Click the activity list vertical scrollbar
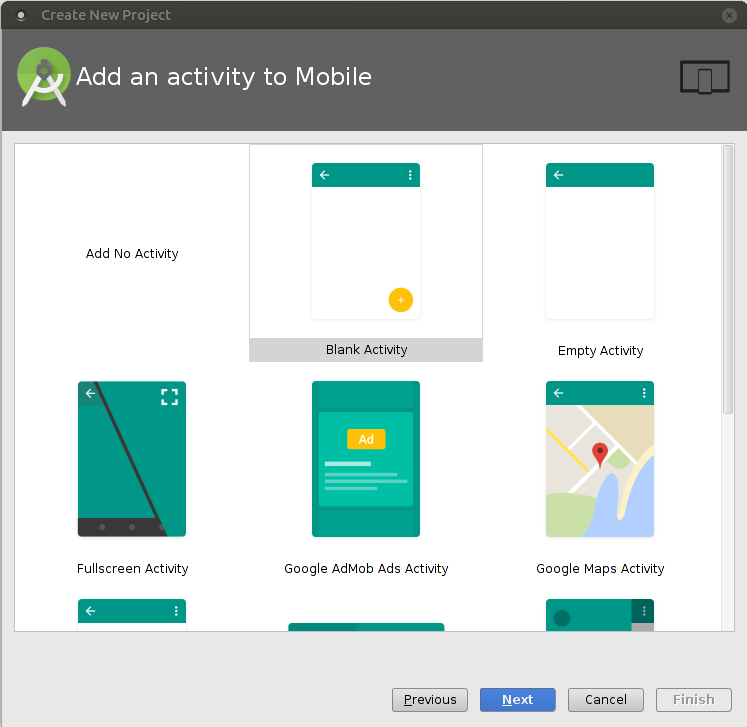Viewport: 747px width, 727px height. [727, 280]
